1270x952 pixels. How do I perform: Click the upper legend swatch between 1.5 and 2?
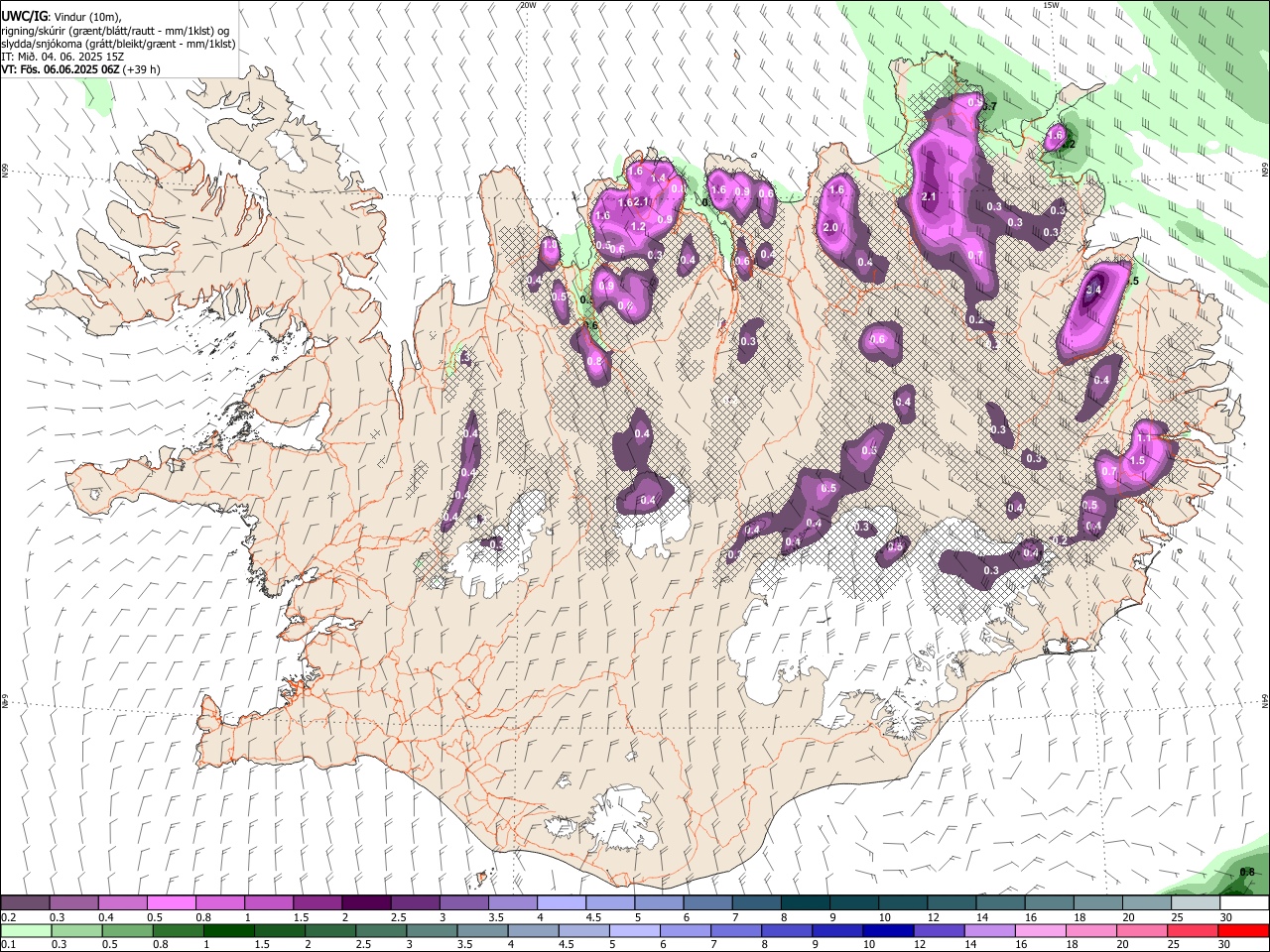click(x=317, y=903)
